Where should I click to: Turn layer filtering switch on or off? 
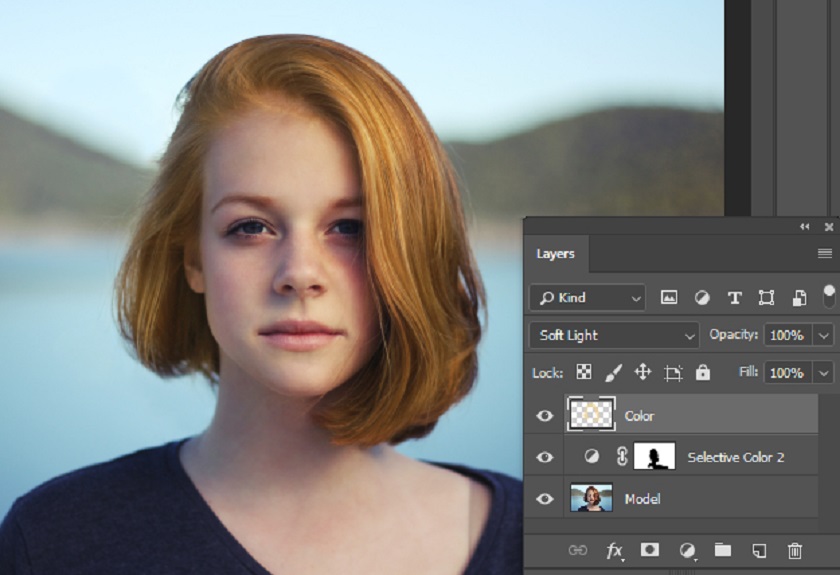[x=828, y=296]
